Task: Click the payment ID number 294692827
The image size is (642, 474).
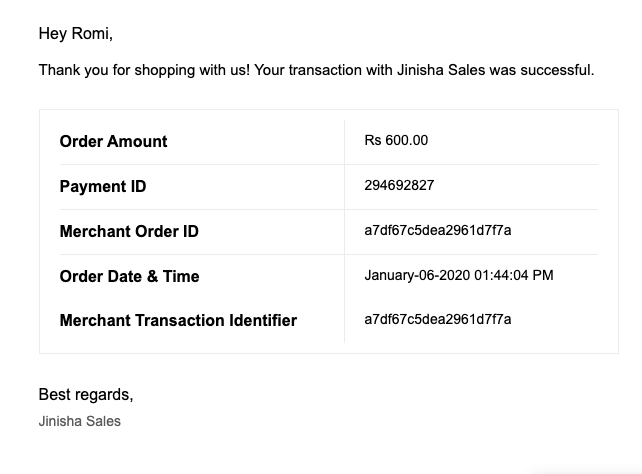Action: click(399, 185)
